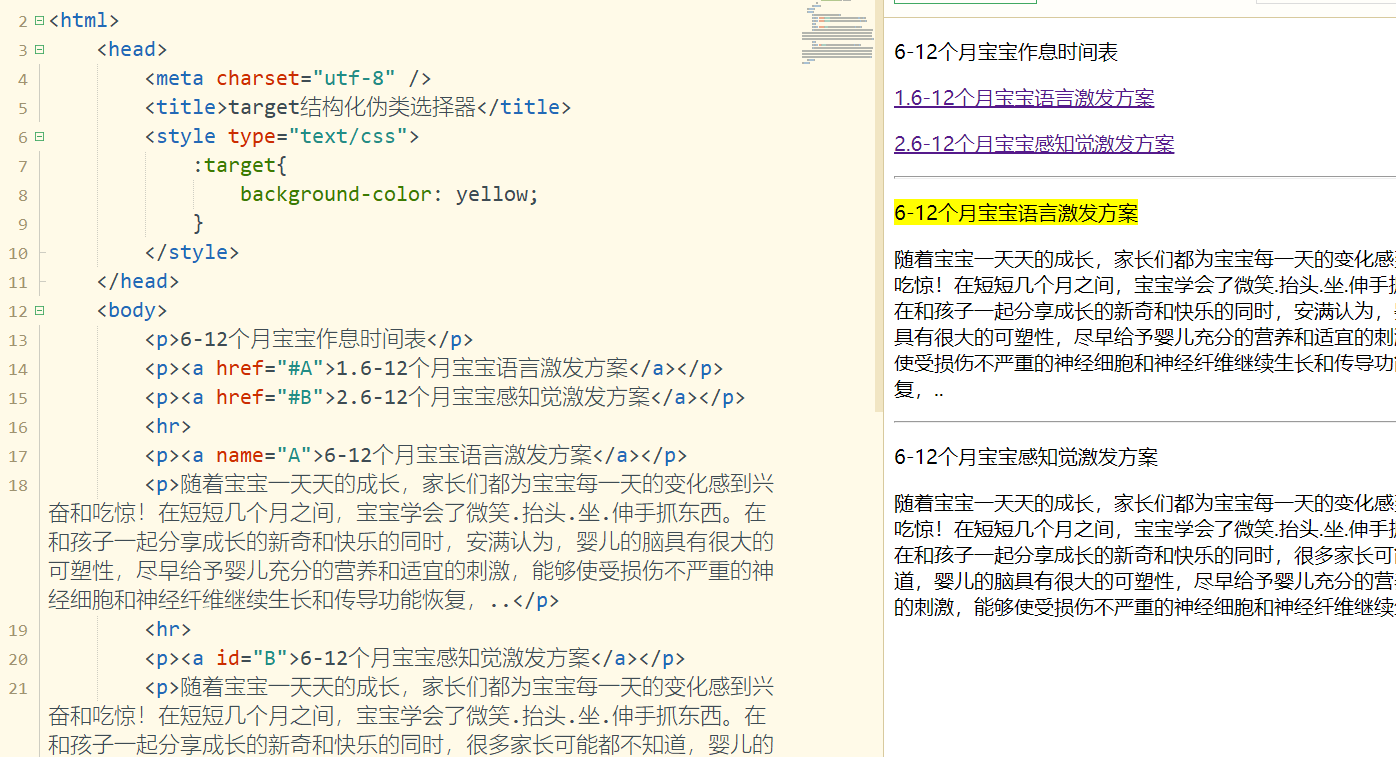
Task: Click the <p>6-12个月宝宝作息时间表</p> code line
Action: click(309, 339)
